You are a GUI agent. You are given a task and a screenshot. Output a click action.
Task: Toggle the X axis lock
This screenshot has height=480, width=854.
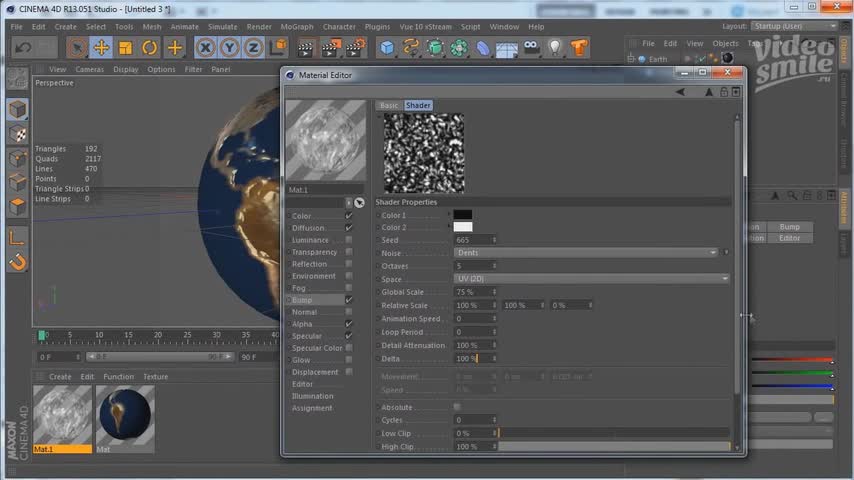206,47
